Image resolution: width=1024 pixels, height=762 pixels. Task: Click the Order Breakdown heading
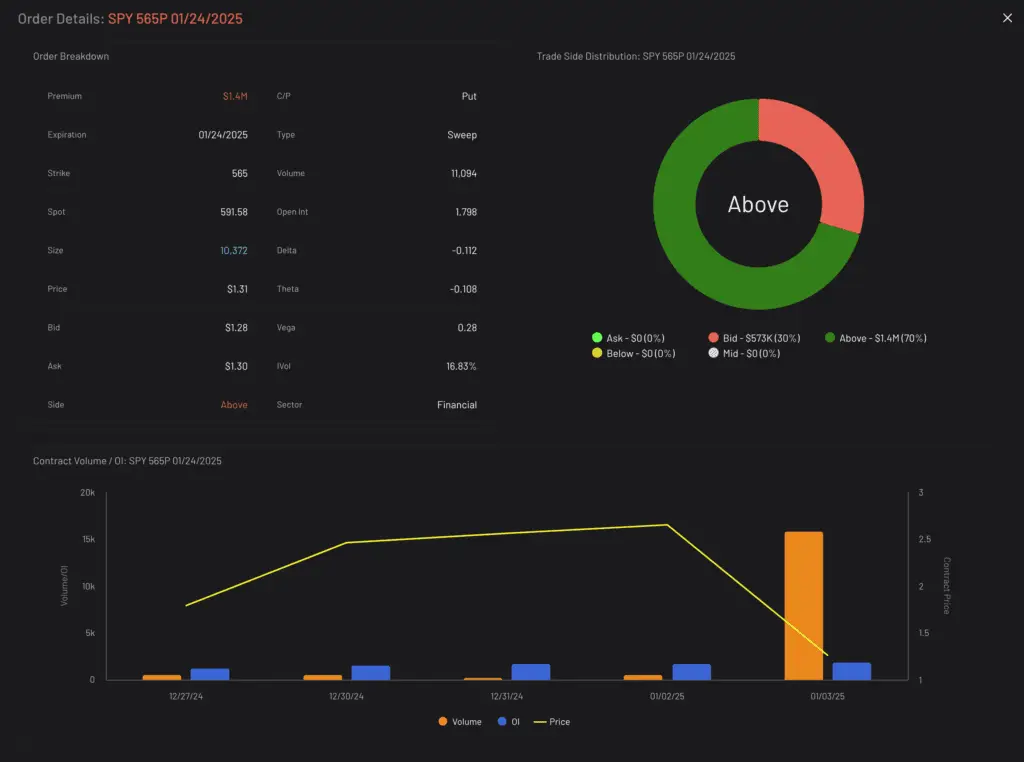coord(71,56)
